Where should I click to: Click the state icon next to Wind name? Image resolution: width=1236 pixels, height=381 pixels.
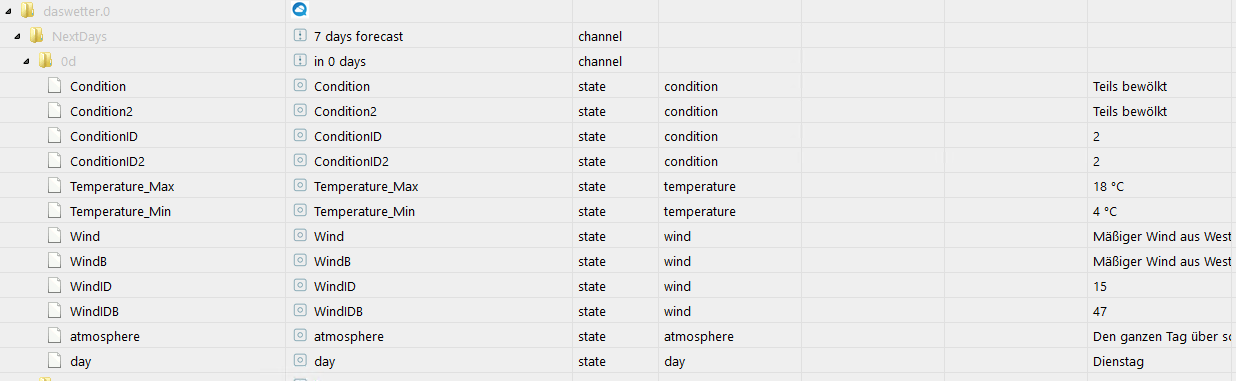tap(299, 236)
